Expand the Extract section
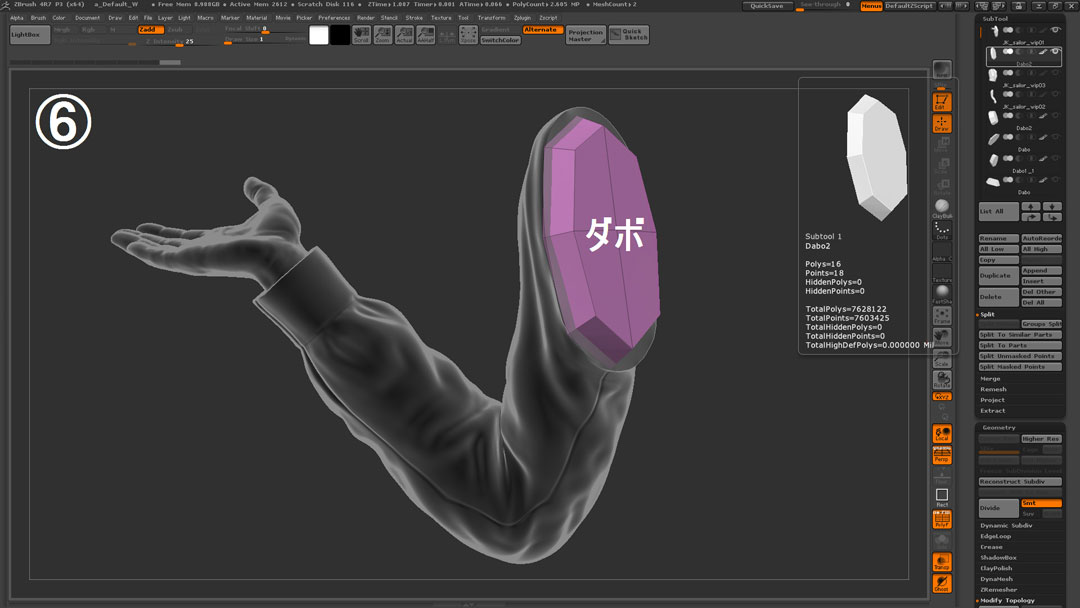This screenshot has width=1080, height=608. coord(993,410)
